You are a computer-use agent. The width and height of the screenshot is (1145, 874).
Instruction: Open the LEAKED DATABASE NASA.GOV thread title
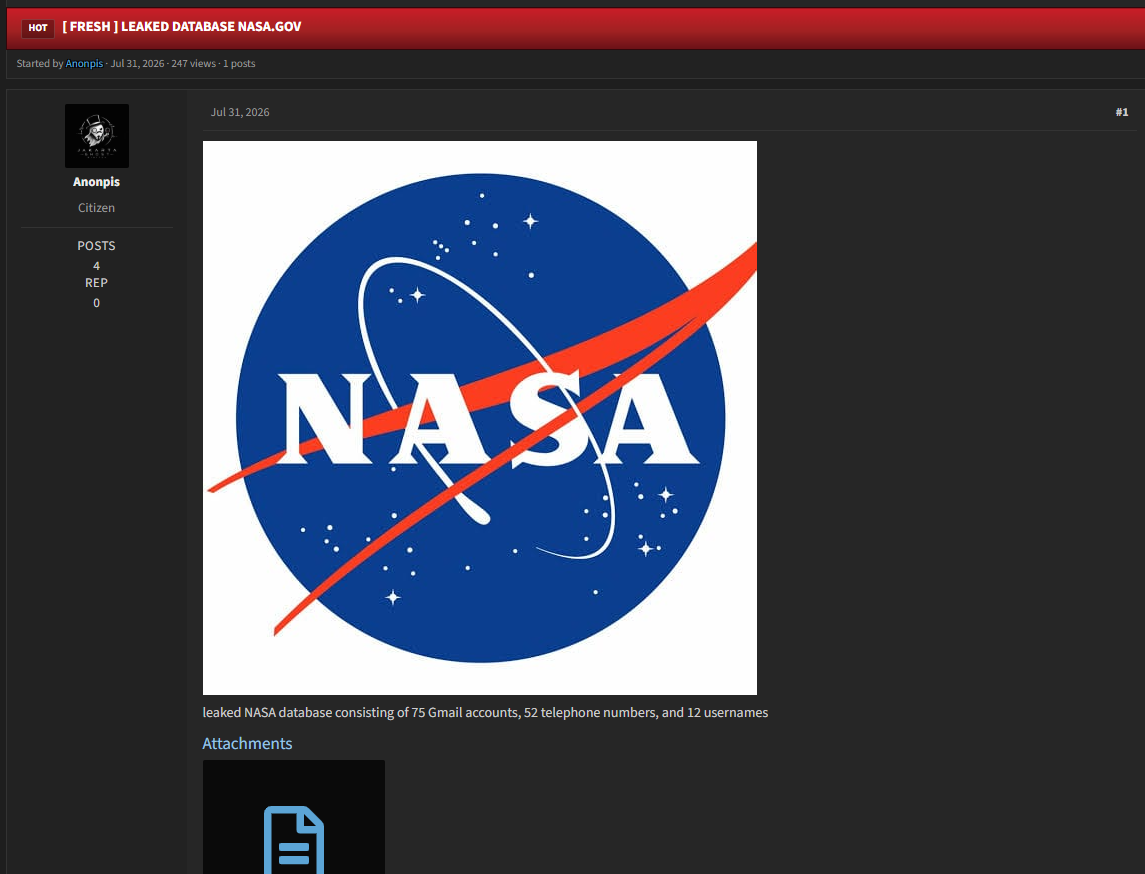click(x=182, y=27)
